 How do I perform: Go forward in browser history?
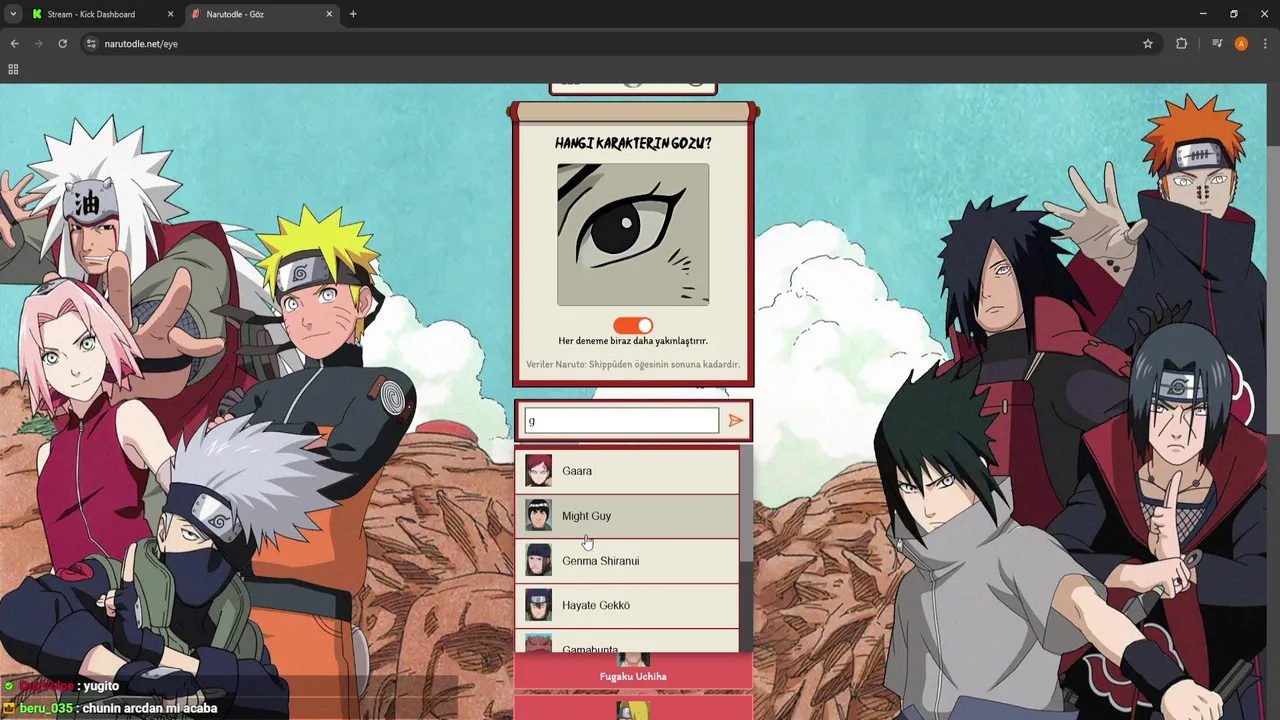[38, 44]
